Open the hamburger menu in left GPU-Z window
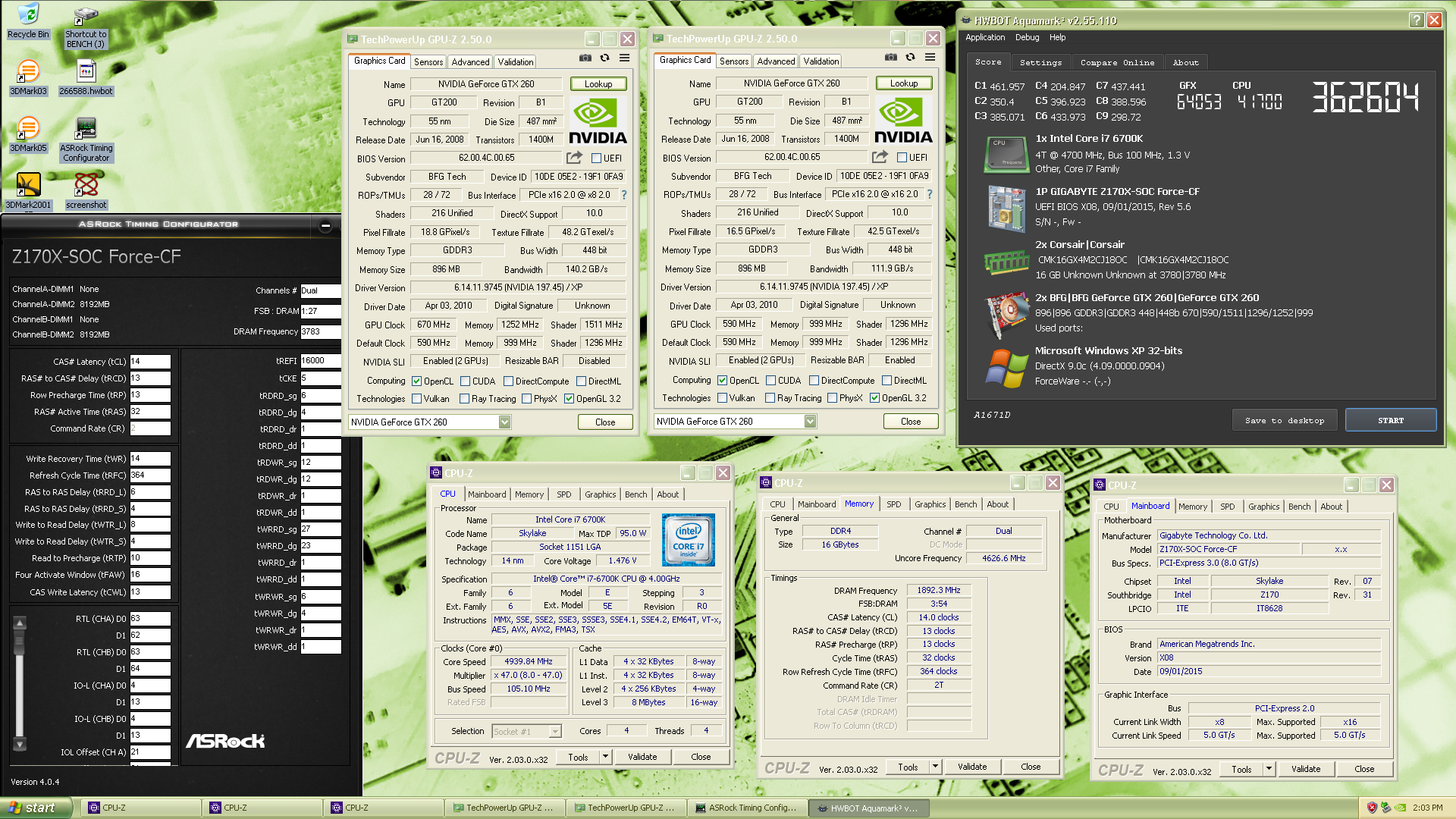The height and width of the screenshot is (819, 1456). [x=624, y=58]
